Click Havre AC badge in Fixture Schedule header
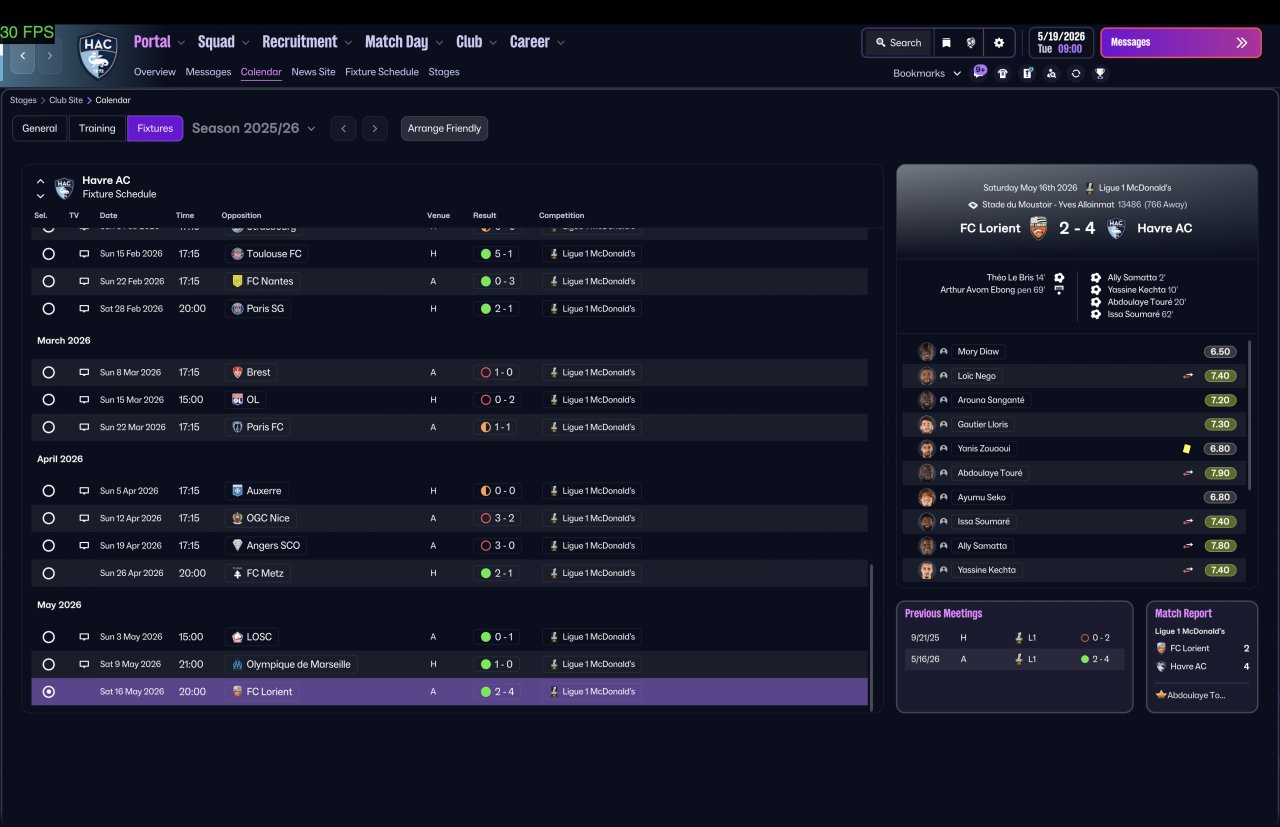This screenshot has height=827, width=1280. [x=64, y=187]
